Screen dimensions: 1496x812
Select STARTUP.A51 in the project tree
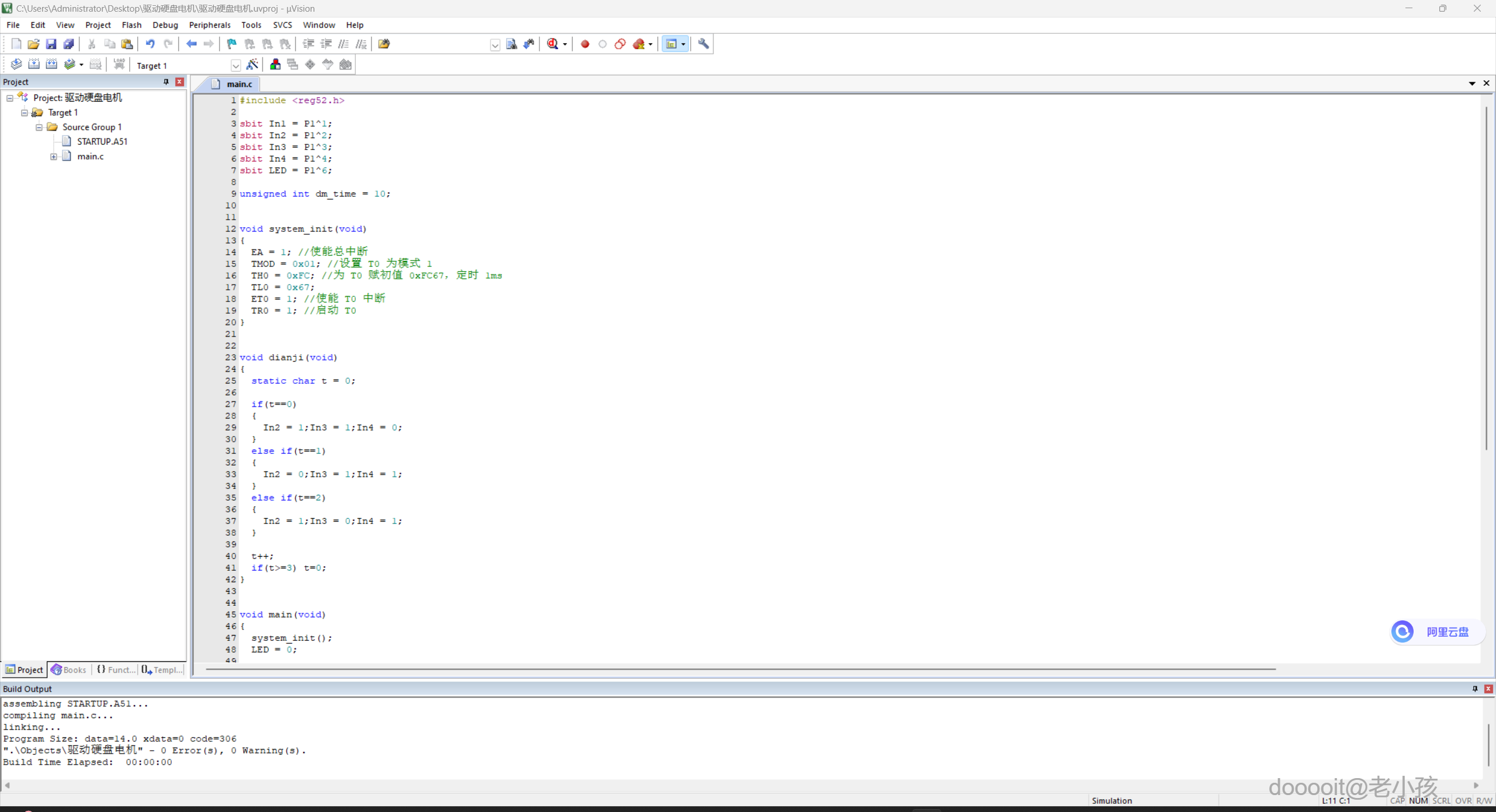(102, 141)
